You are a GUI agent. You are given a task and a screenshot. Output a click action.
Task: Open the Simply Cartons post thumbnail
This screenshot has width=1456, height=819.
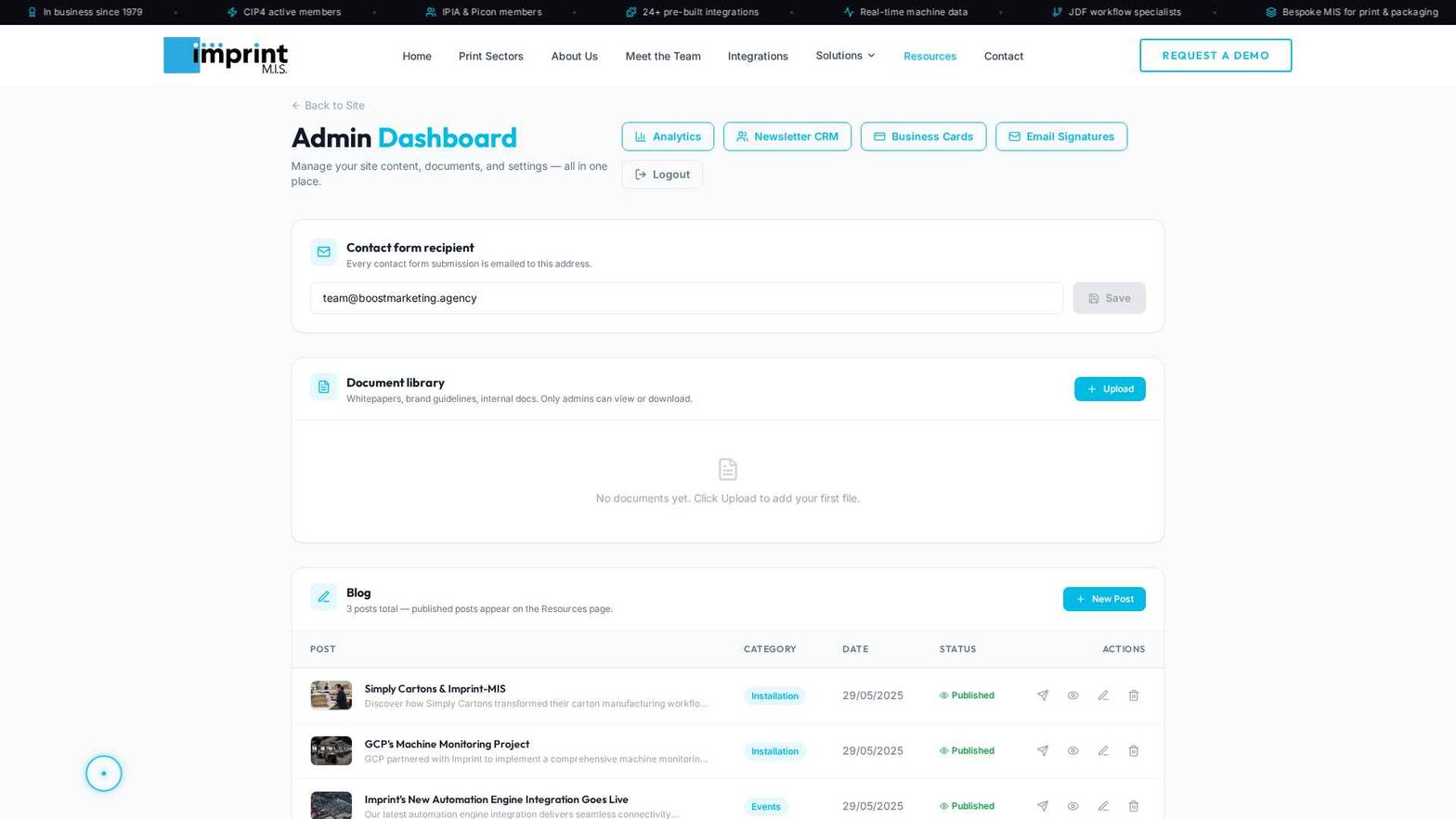[x=331, y=695]
